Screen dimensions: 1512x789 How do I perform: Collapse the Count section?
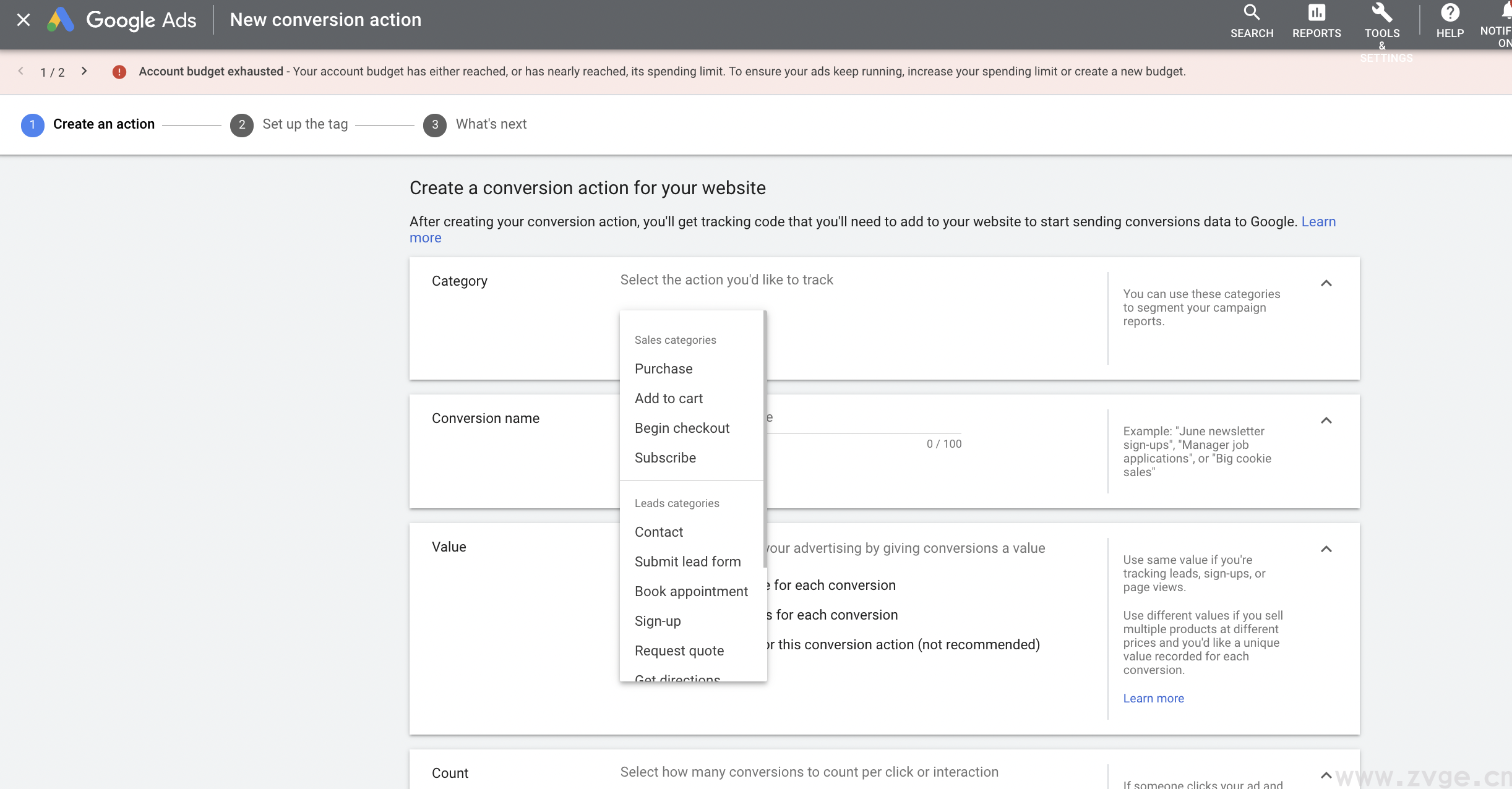(1326, 775)
